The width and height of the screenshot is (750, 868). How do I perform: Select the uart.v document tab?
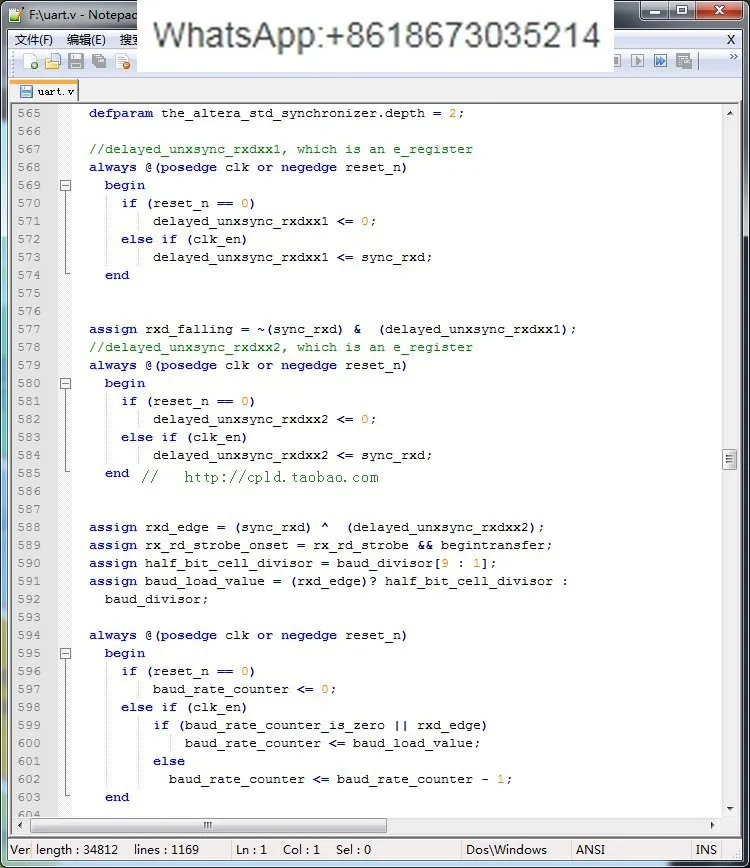(46, 91)
